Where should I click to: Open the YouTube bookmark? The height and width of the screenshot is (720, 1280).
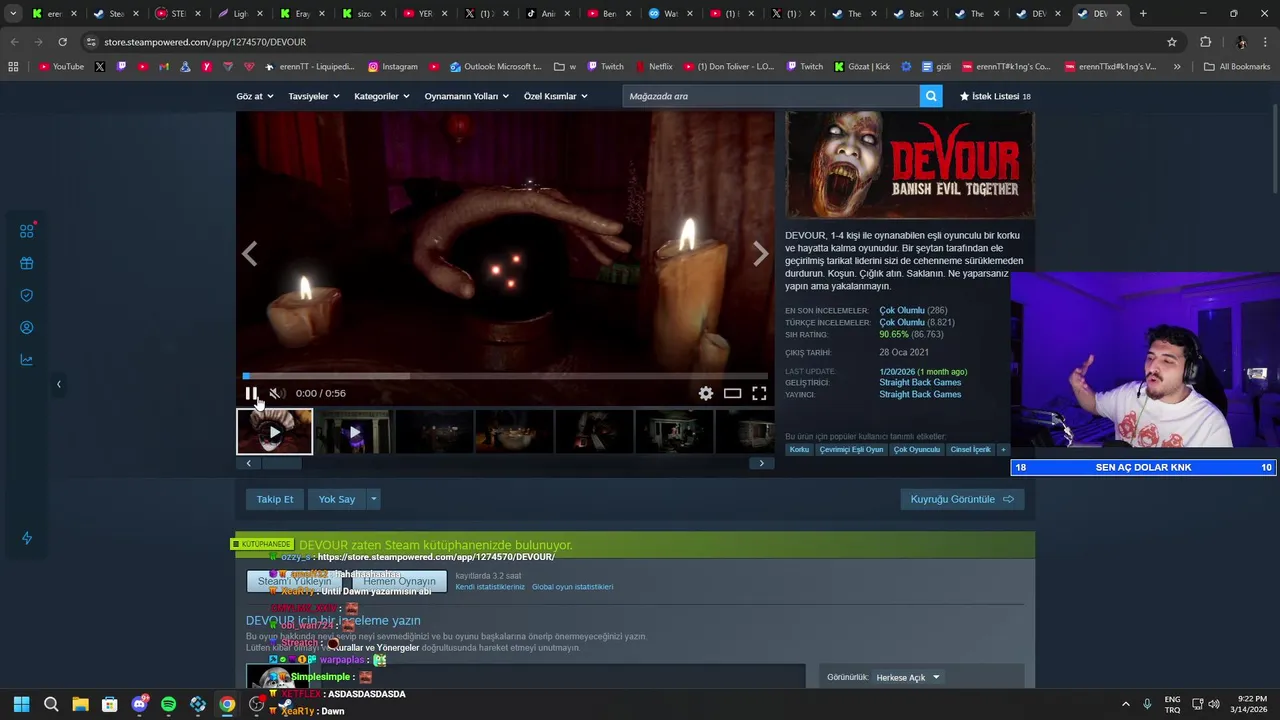click(62, 66)
